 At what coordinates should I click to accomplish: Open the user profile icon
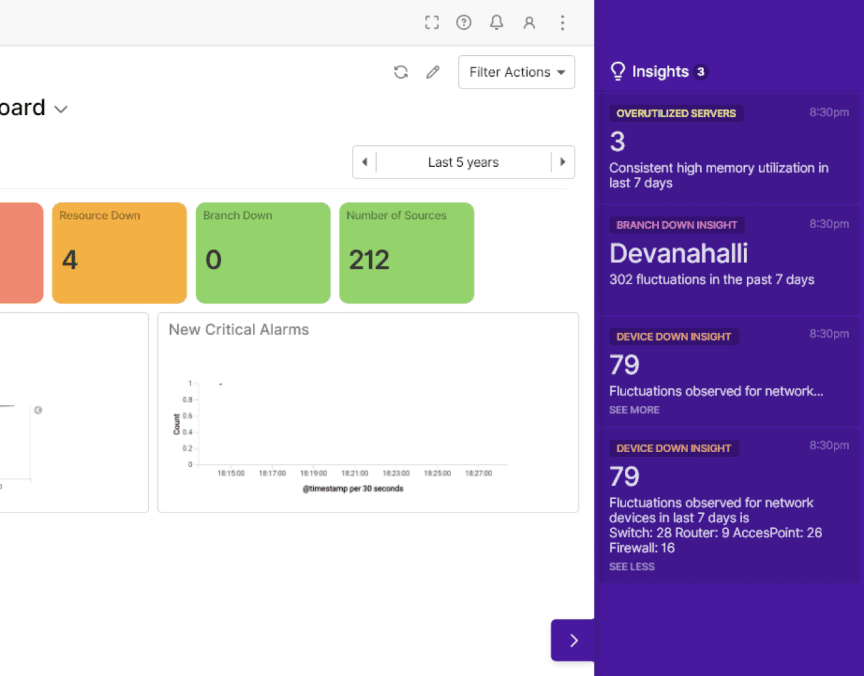(x=529, y=23)
